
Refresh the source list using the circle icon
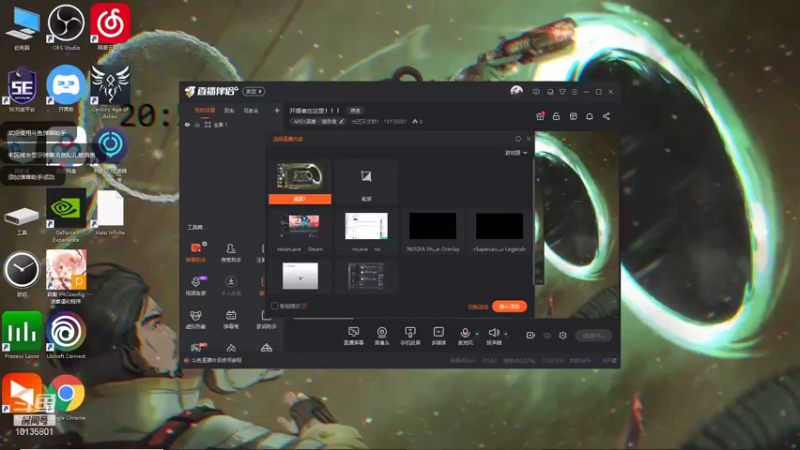click(x=518, y=139)
